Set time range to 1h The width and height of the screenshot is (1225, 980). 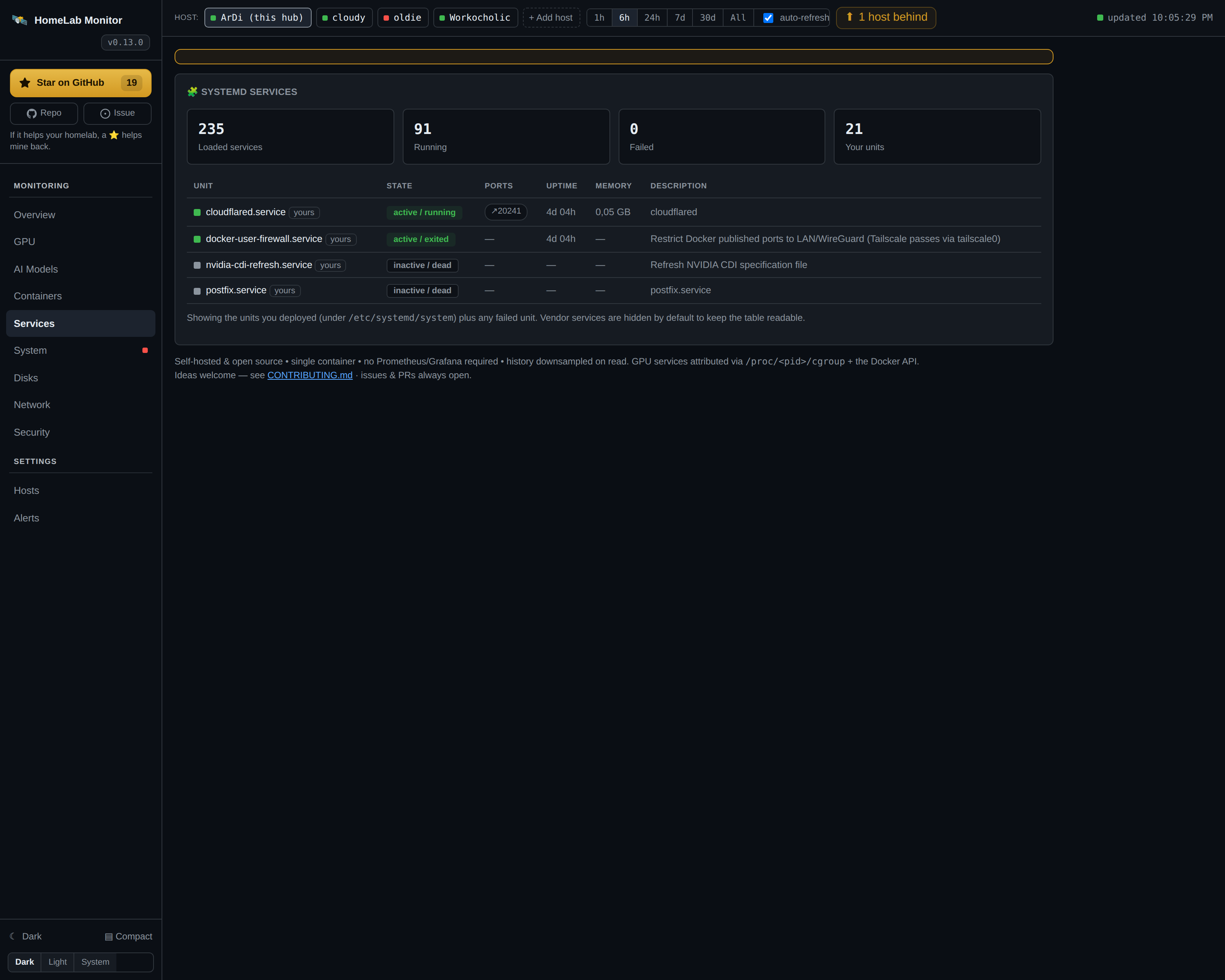point(599,18)
